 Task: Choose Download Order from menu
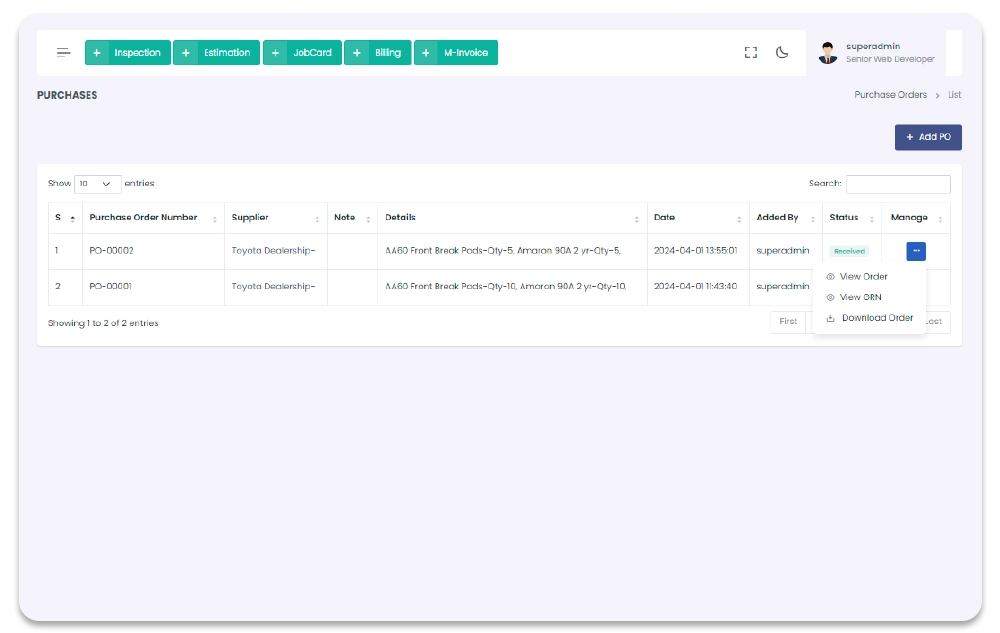(x=876, y=318)
